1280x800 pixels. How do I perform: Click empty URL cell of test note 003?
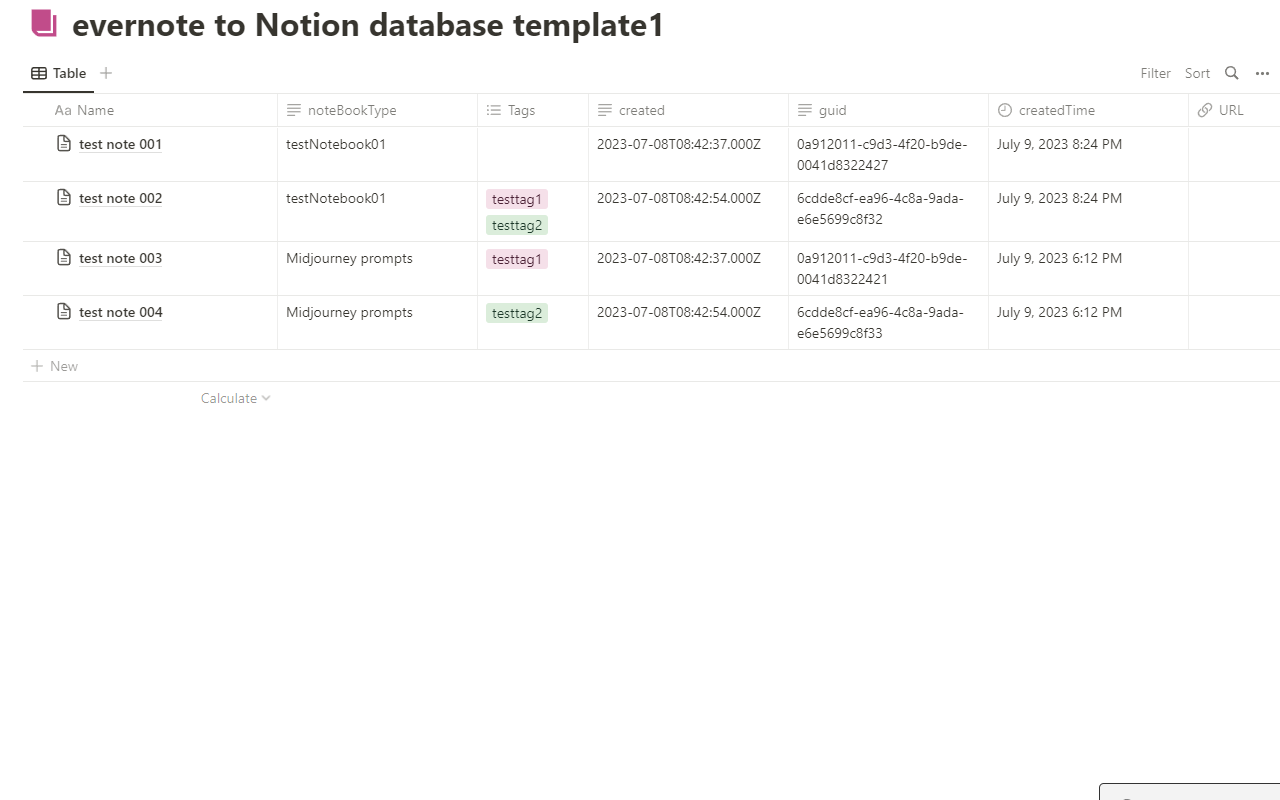click(x=1234, y=268)
